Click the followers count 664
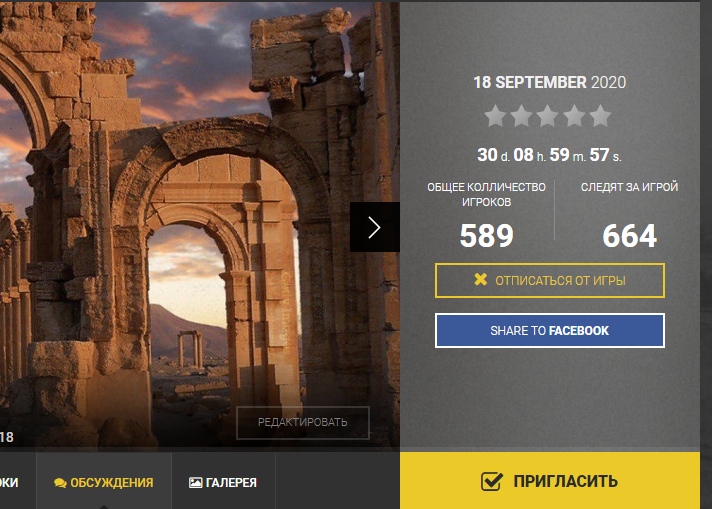712x509 pixels. [629, 236]
